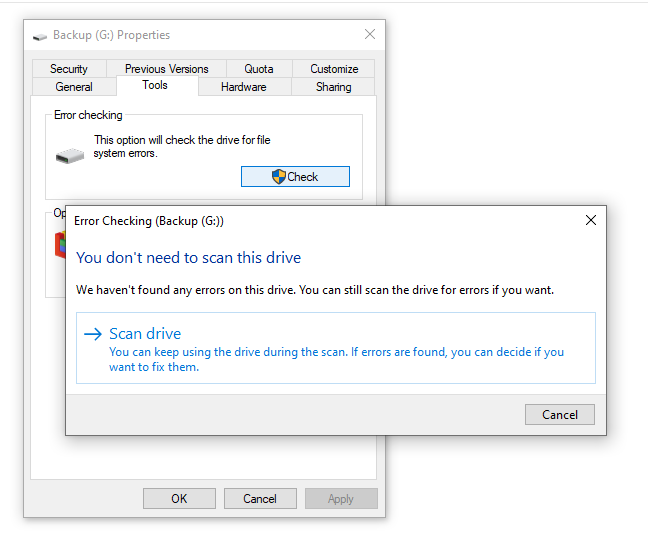Click Cancel in the Properties window

pyautogui.click(x=260, y=498)
